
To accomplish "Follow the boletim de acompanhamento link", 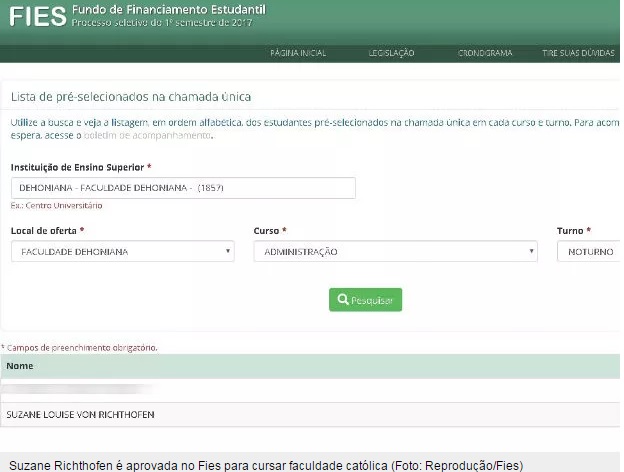I will 147,135.
